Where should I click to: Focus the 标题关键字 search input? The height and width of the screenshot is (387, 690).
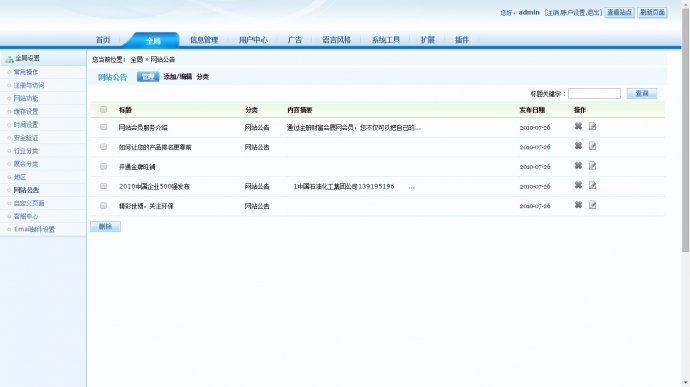[x=594, y=93]
